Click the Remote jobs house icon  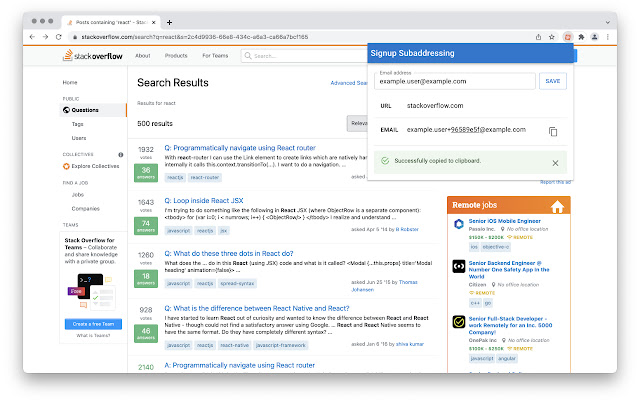557,207
